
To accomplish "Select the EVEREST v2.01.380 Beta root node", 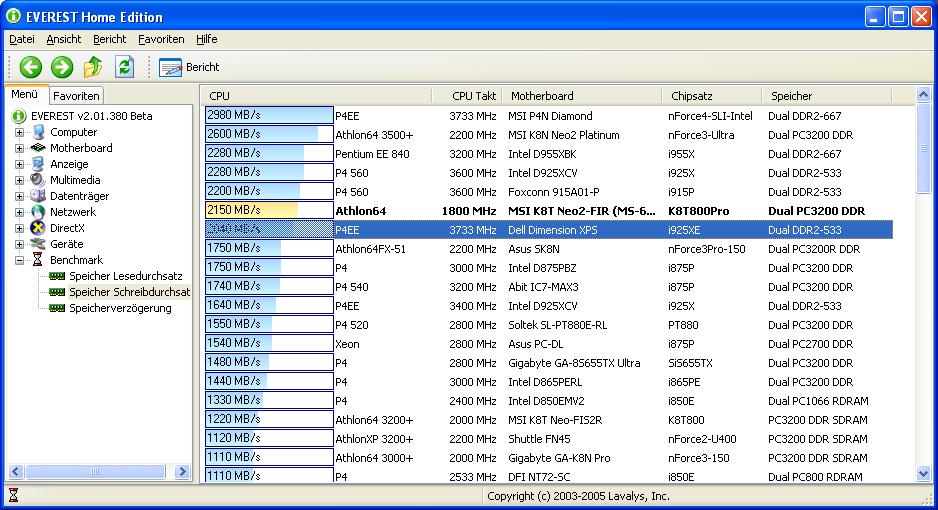I will tap(92, 116).
